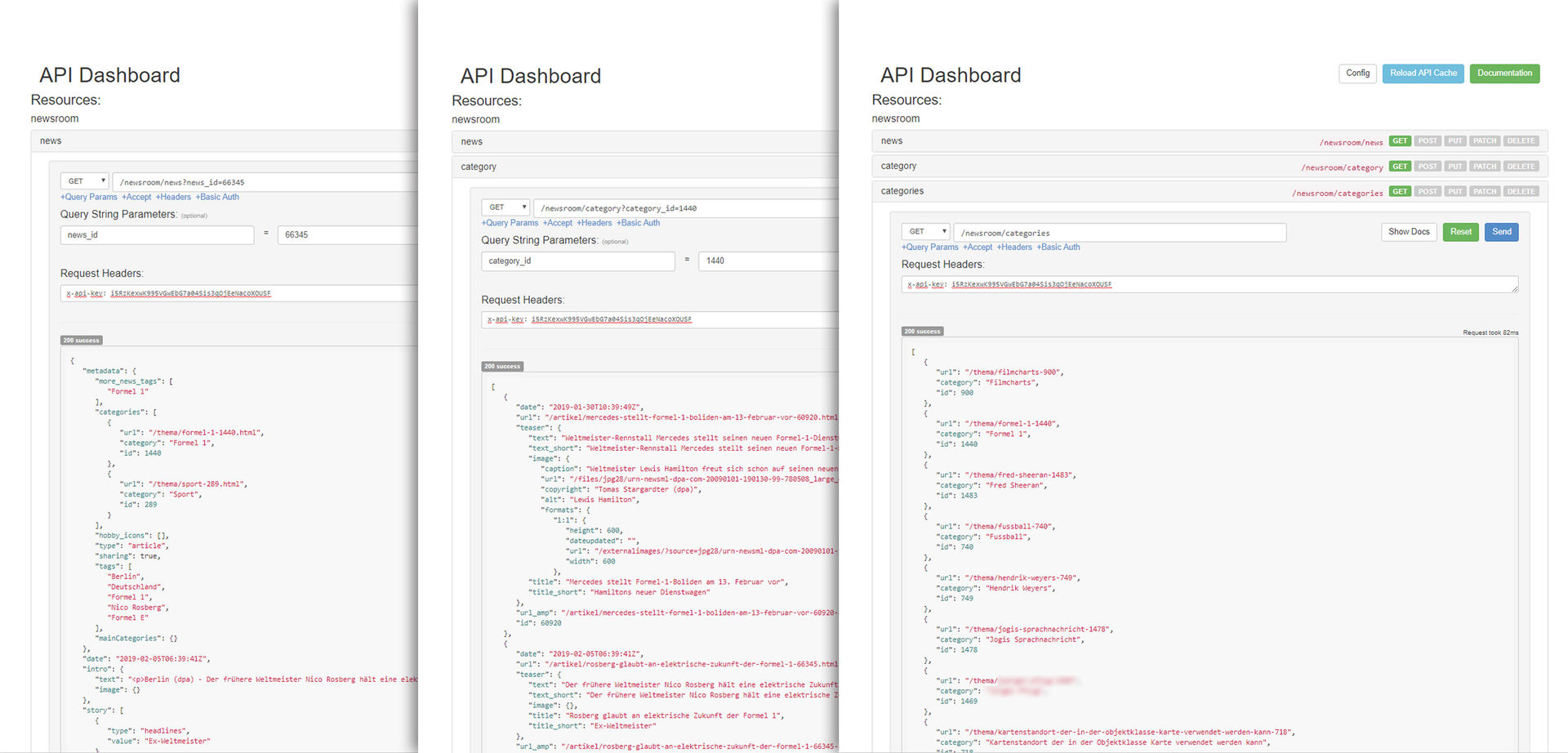
Task: Click the green Reset button
Action: tap(1460, 232)
